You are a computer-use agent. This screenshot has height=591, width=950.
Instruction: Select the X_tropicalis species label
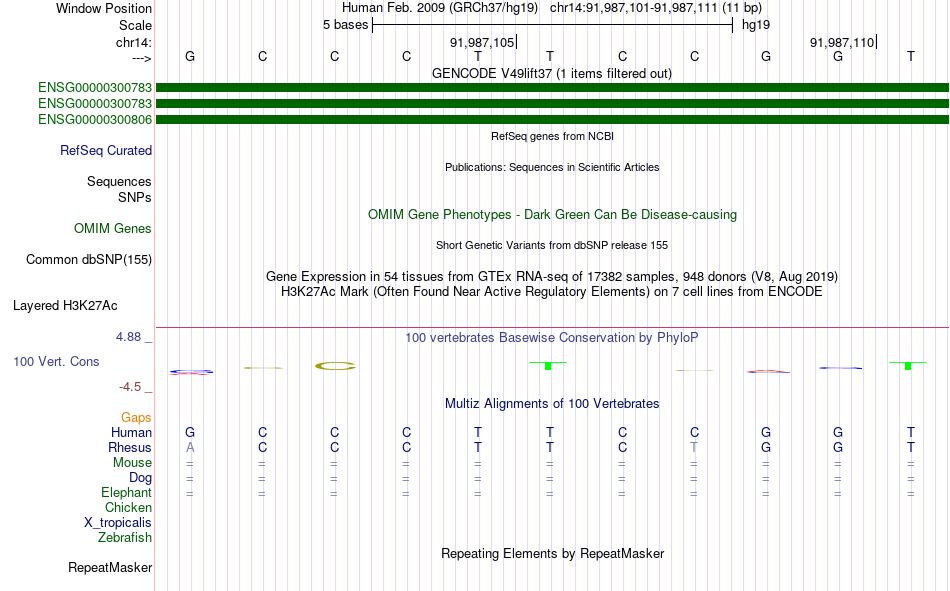pos(118,523)
